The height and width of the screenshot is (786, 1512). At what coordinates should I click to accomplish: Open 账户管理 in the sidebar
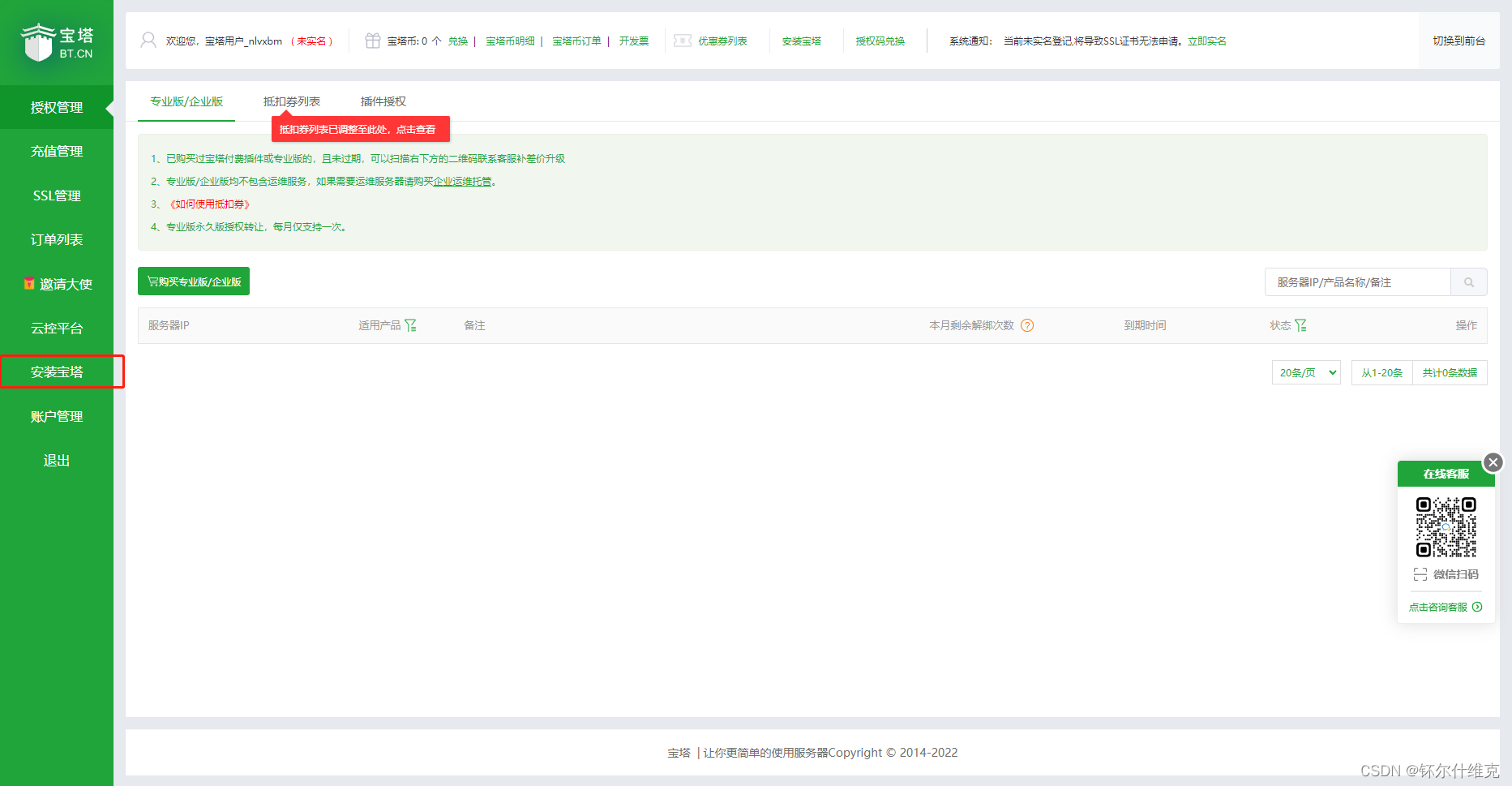click(x=57, y=416)
